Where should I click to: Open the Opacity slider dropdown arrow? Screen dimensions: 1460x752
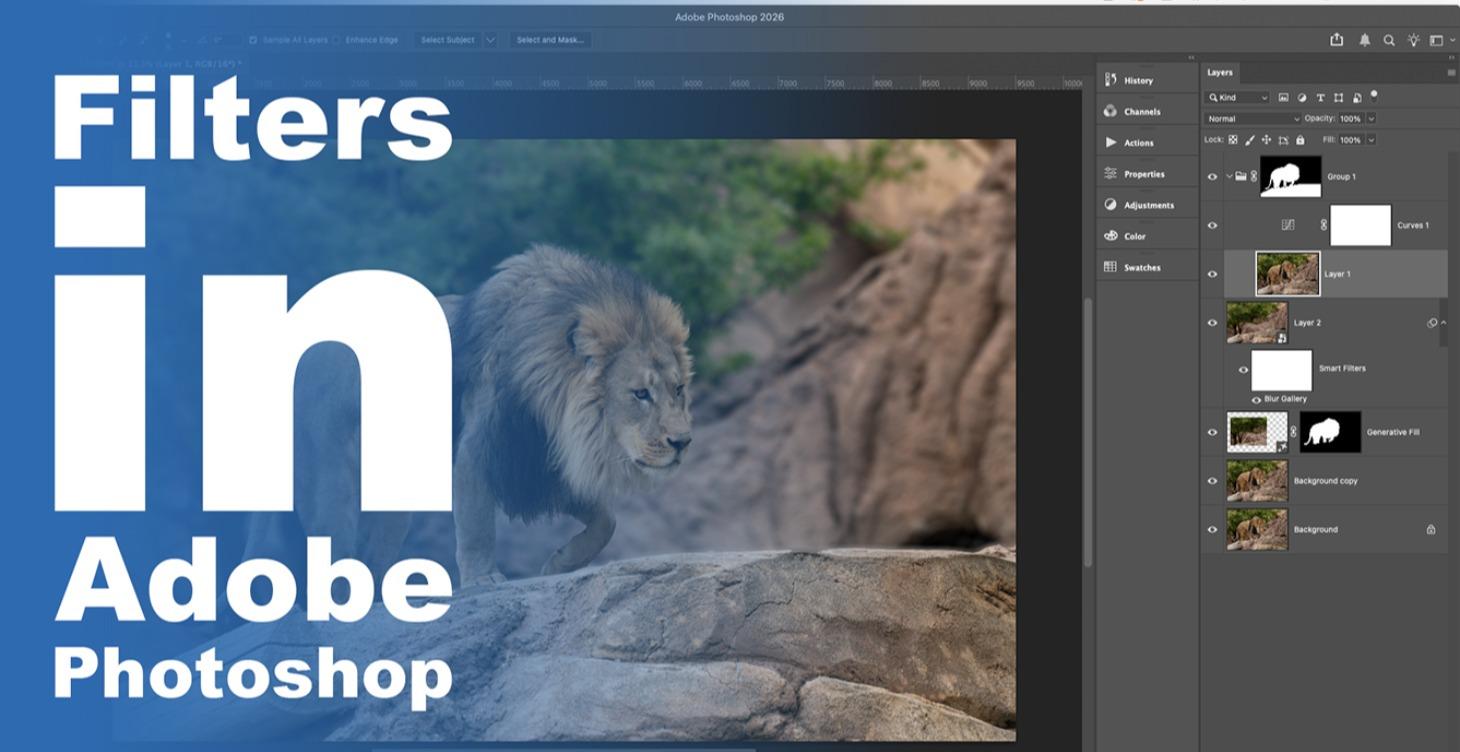coord(1371,118)
